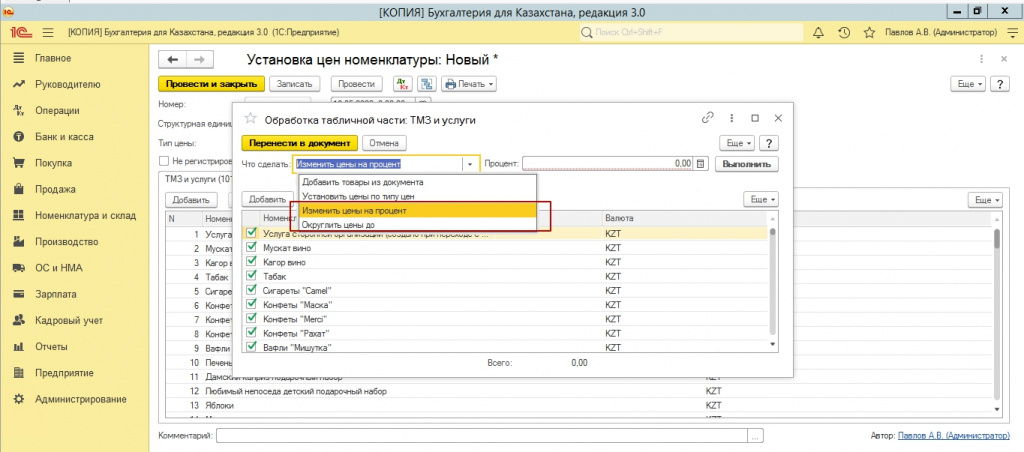Focus the search field Поиск Ctrl+Shift+F
Viewport: 1024px width, 452px height.
tap(692, 33)
